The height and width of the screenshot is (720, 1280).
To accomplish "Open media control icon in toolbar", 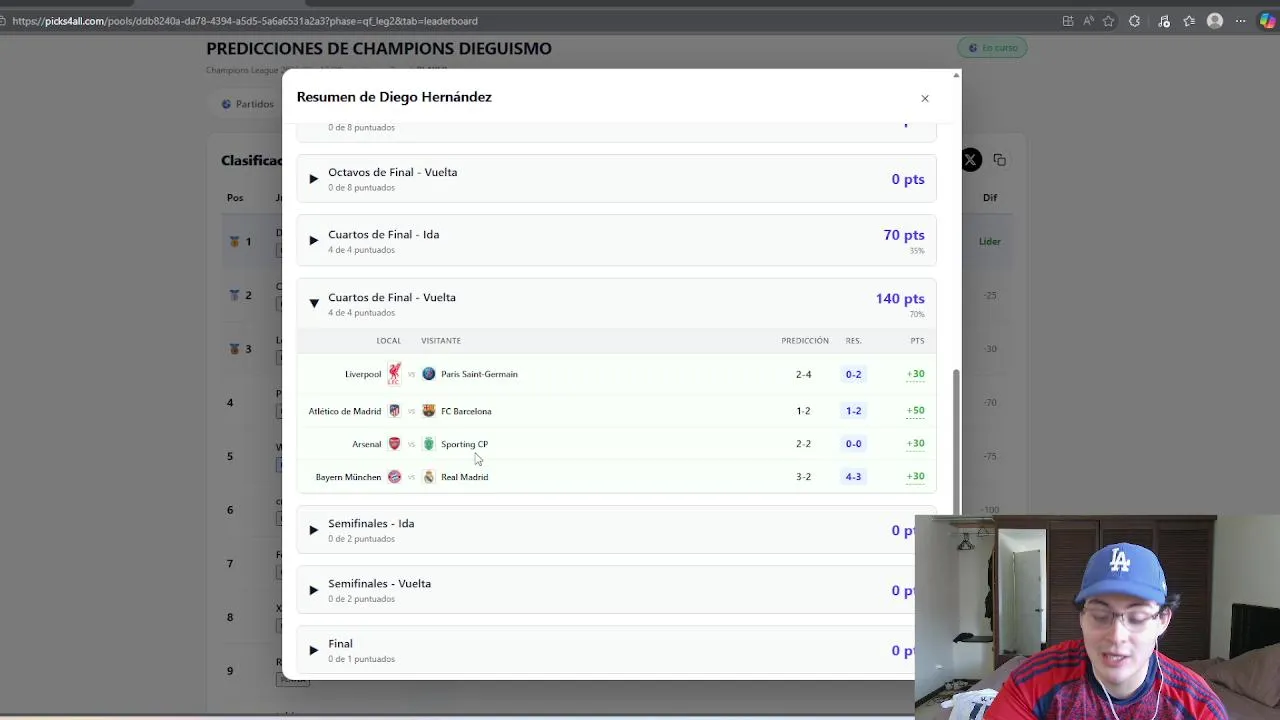I will click(1163, 21).
